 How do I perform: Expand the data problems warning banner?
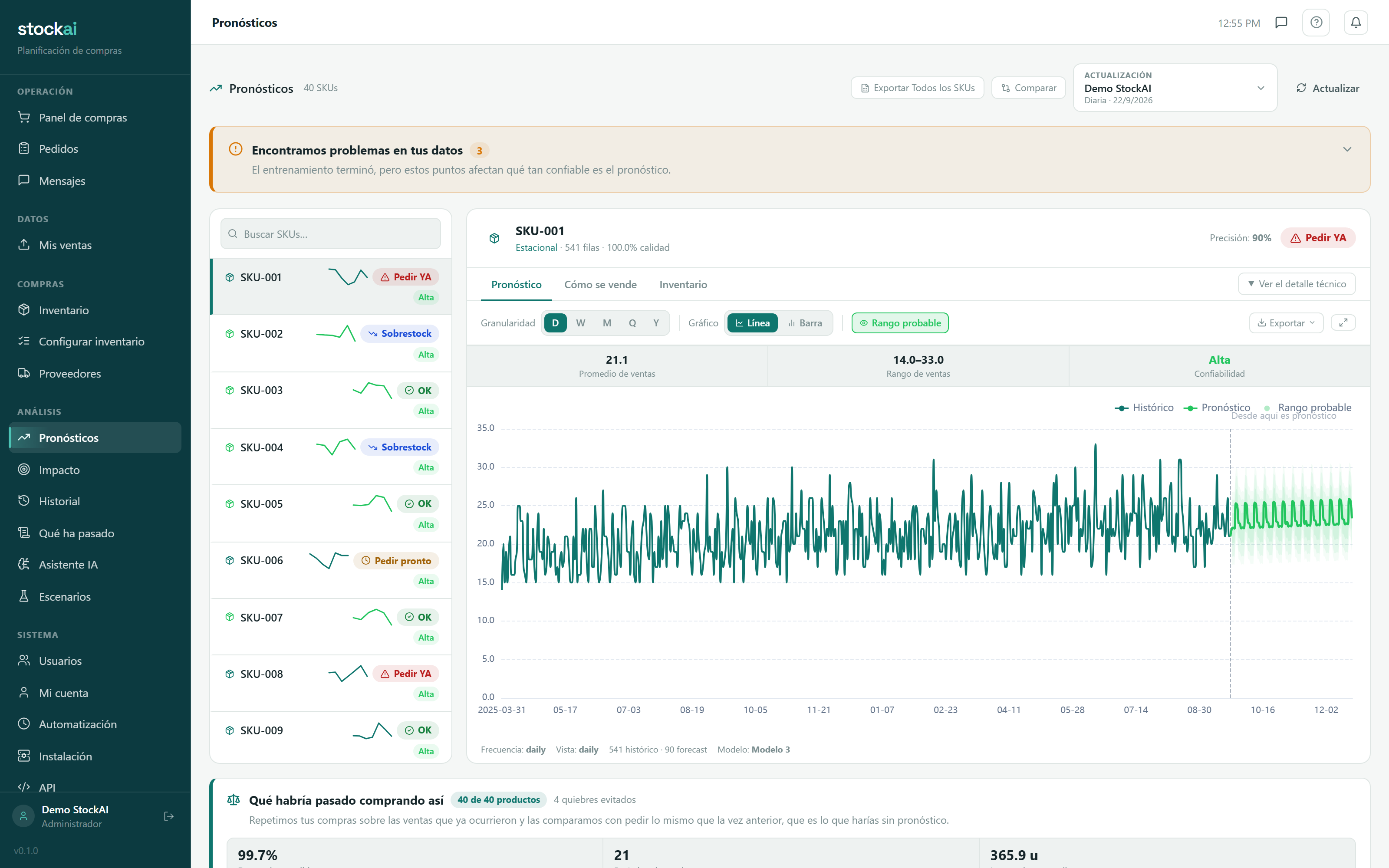tap(1347, 150)
